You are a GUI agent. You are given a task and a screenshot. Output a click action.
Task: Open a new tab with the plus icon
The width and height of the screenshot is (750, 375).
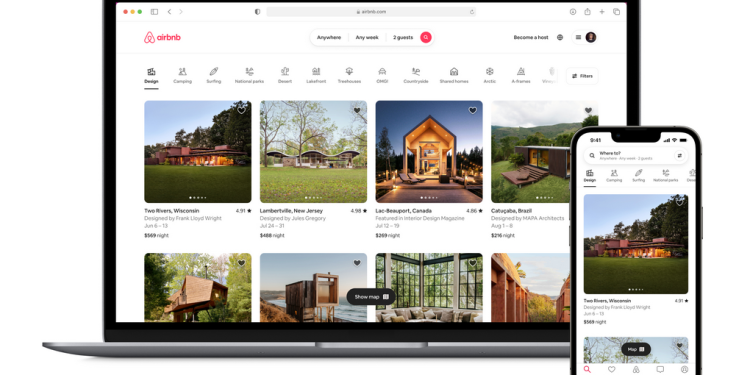(x=602, y=11)
